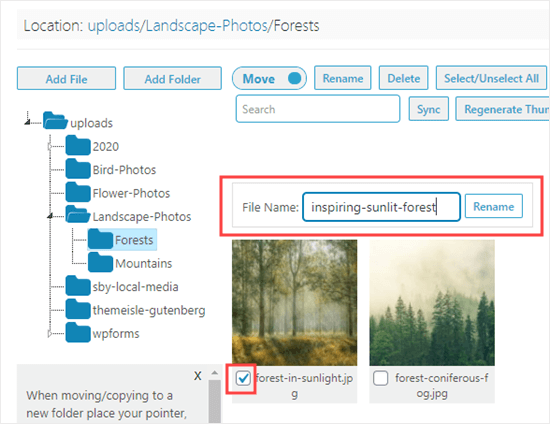Image resolution: width=550 pixels, height=424 pixels.
Task: Toggle the Move/Copy switch
Action: click(x=269, y=78)
